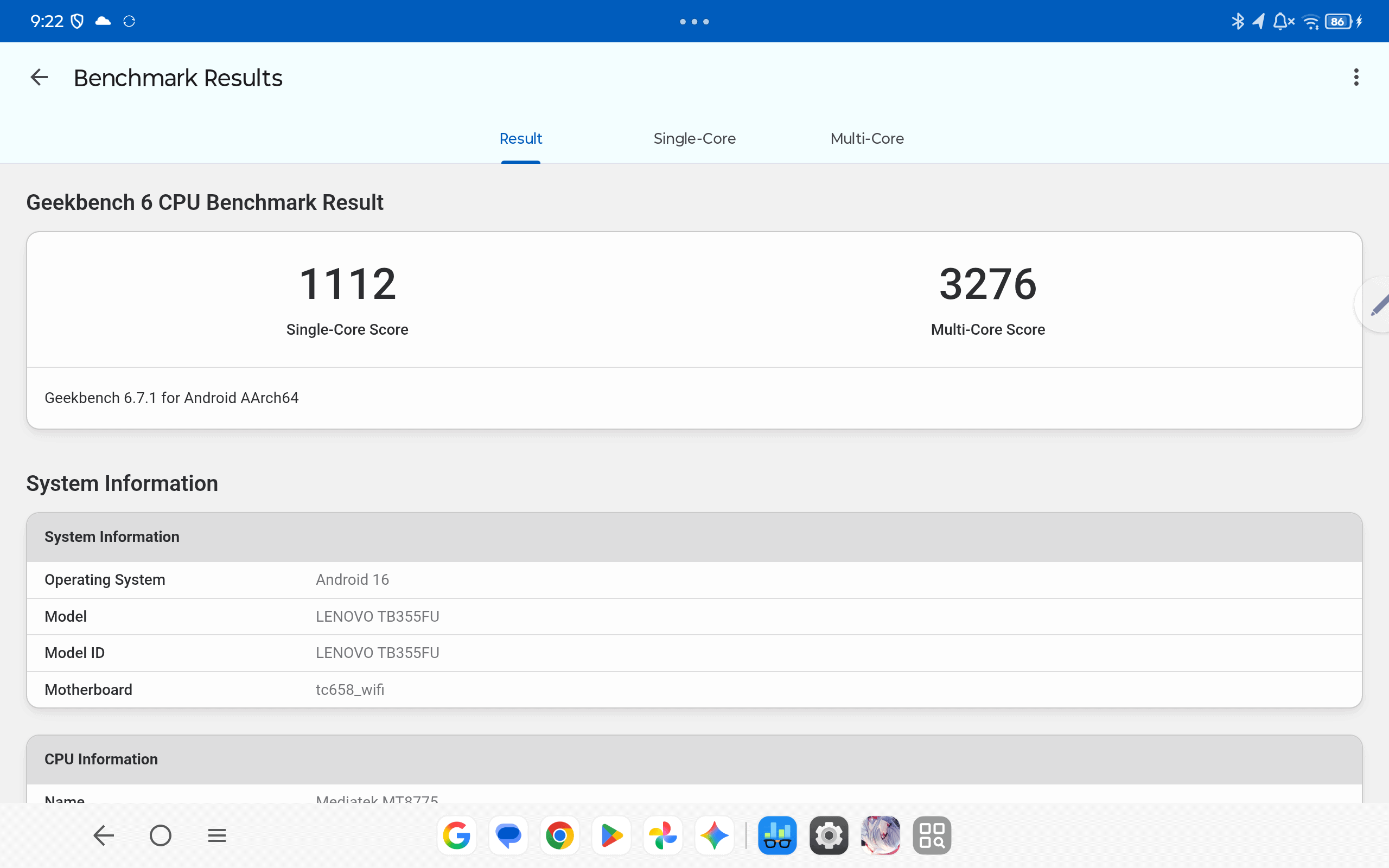
Task: Tap the muted bell notification icon
Action: pyautogui.click(x=1283, y=21)
